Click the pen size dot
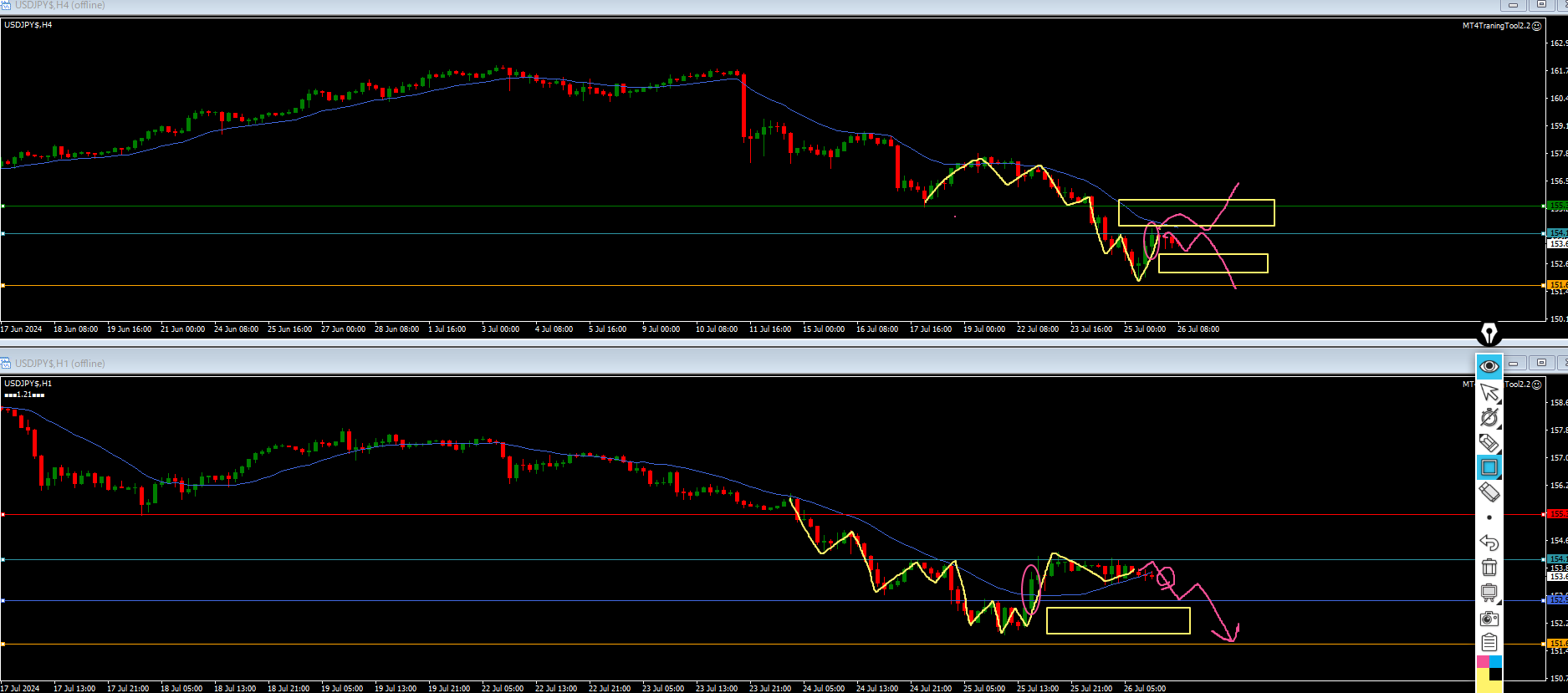1568x693 pixels. [1489, 517]
